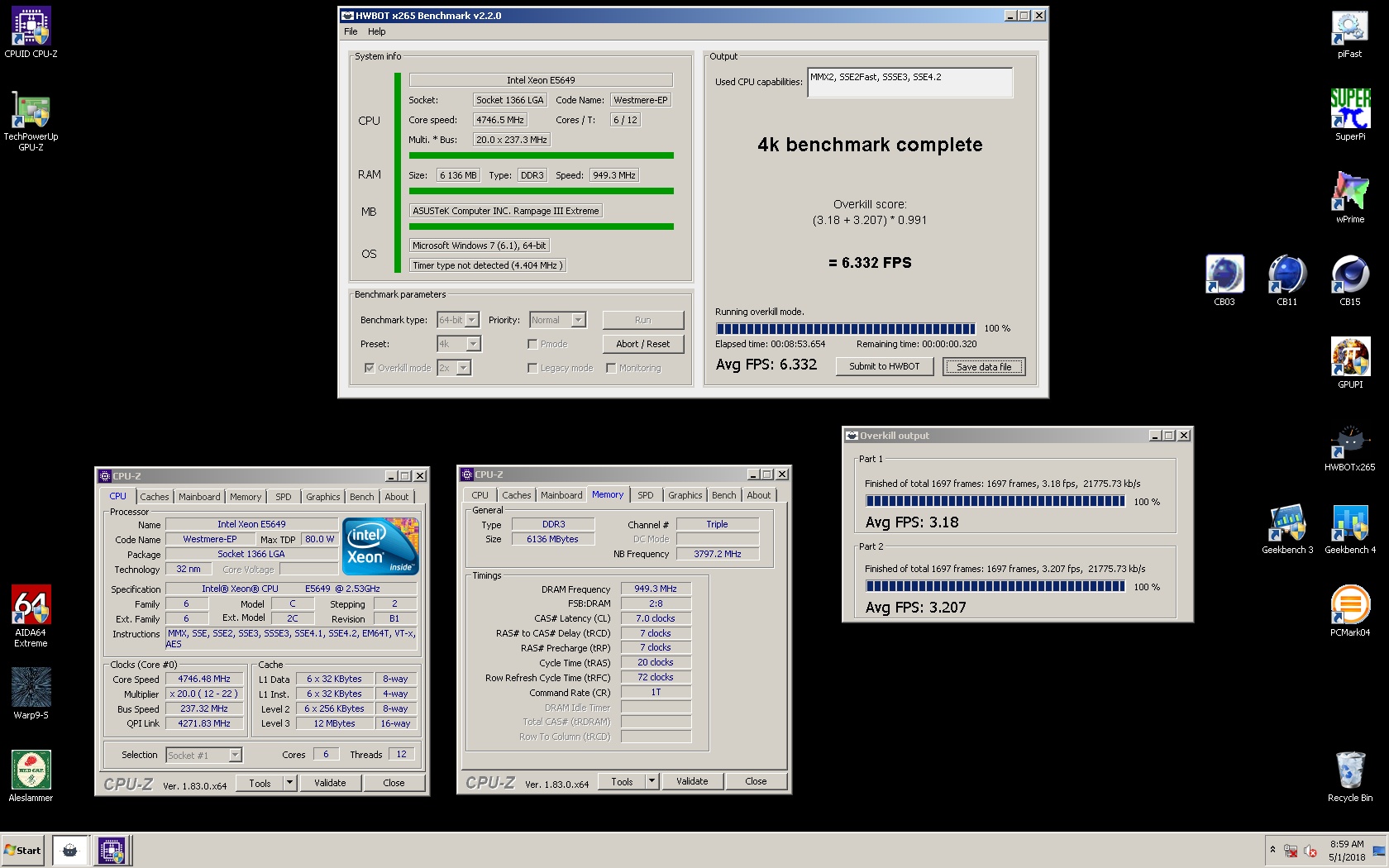Click the CPU-Z taskbar button

tap(112, 850)
